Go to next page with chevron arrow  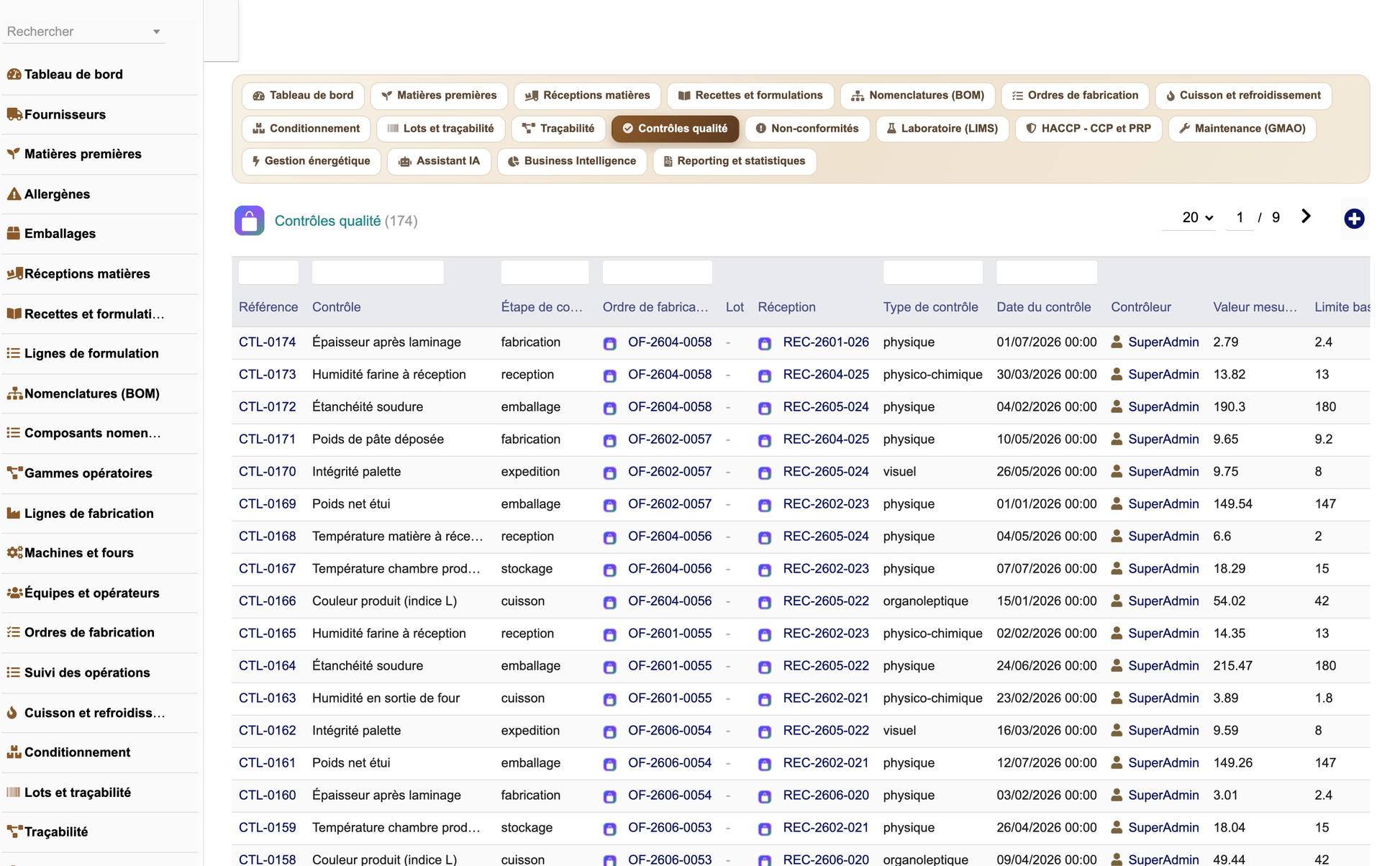click(x=1306, y=216)
